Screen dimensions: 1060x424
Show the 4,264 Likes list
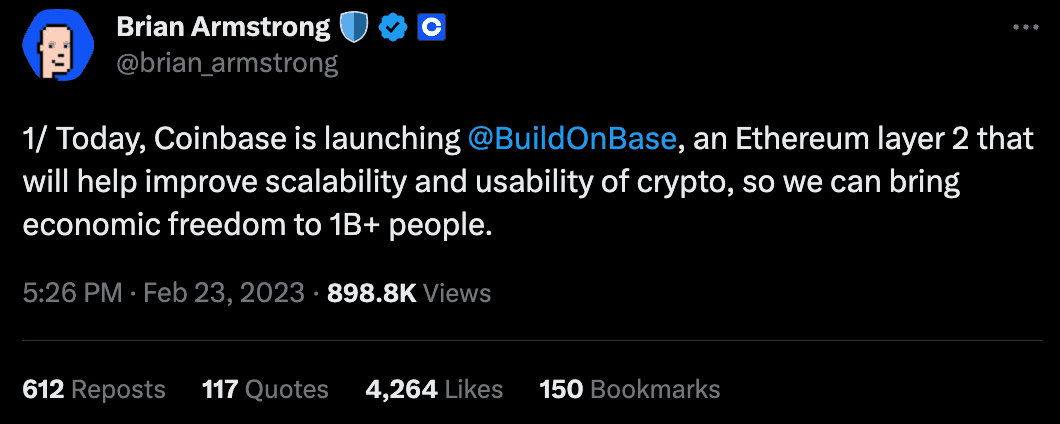click(x=434, y=389)
